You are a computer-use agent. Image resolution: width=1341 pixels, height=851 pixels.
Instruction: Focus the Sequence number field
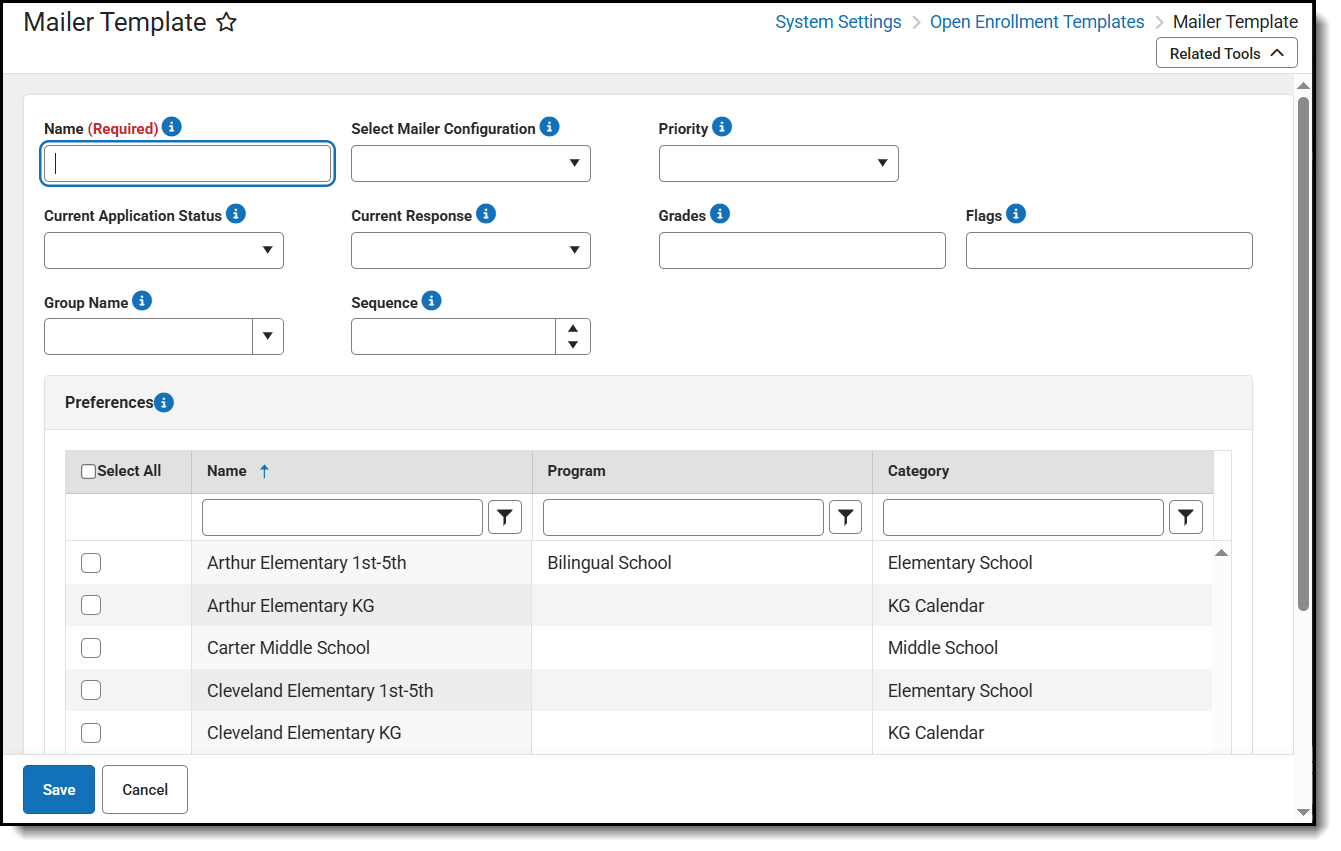454,337
